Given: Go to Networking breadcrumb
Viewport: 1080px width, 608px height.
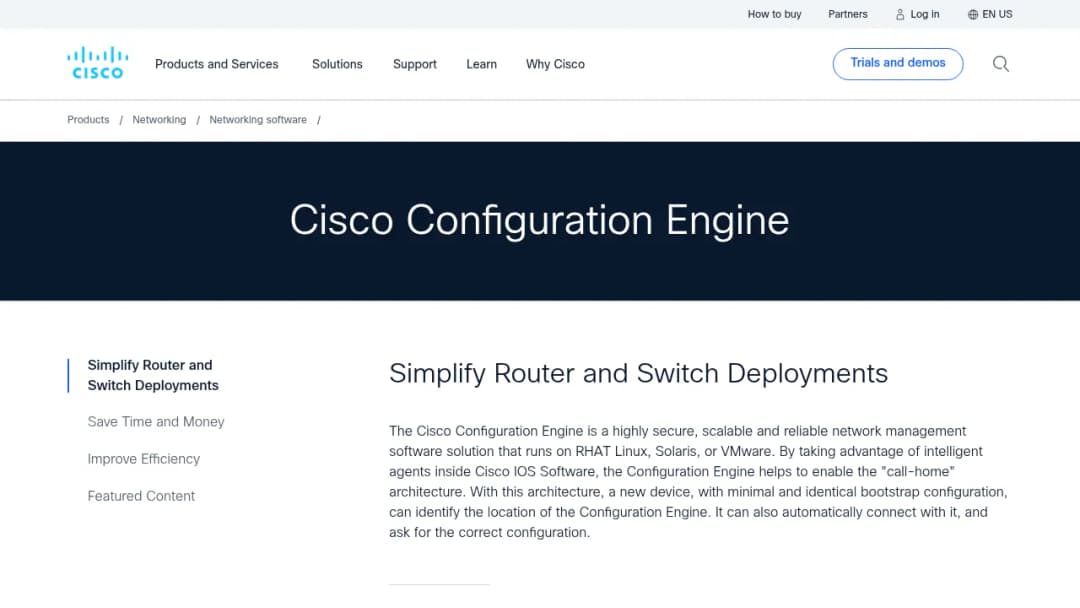Looking at the screenshot, I should click(x=159, y=120).
